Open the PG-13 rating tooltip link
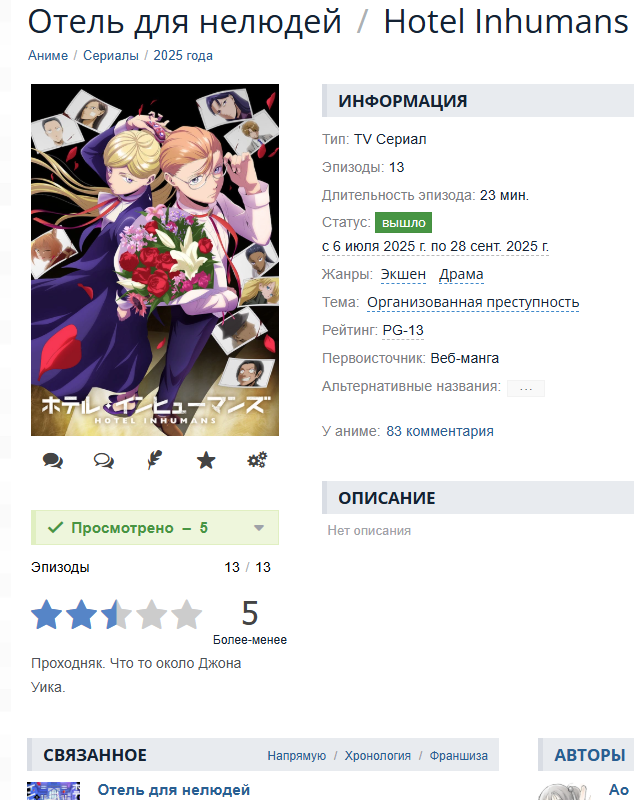634x800 pixels. [x=403, y=331]
